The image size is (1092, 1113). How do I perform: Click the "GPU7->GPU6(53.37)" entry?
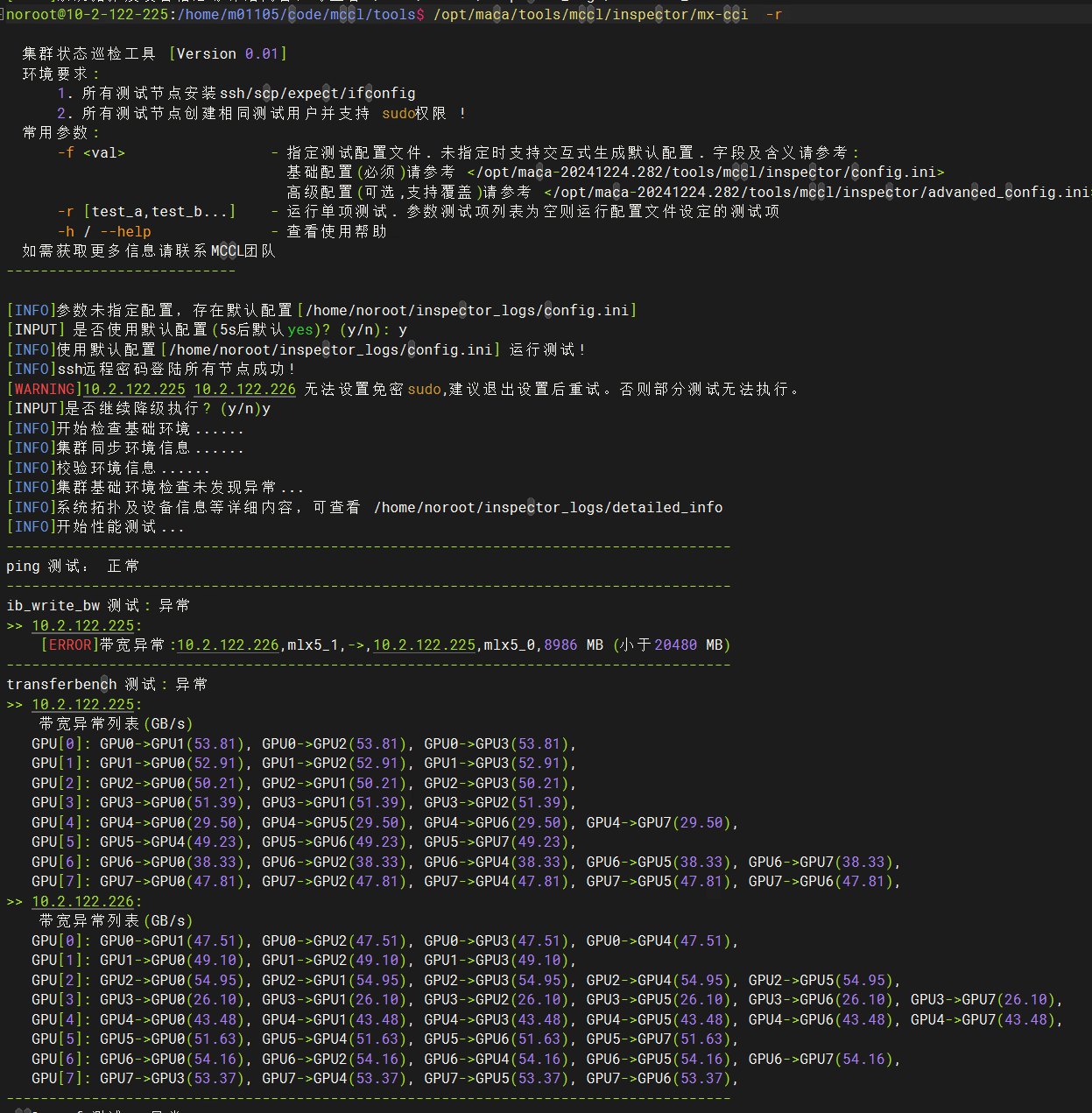659,1078
